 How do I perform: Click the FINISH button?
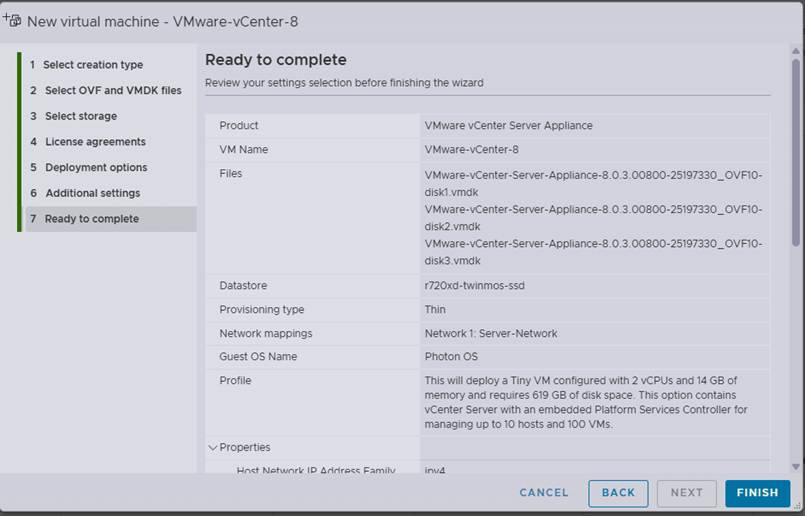(x=757, y=493)
